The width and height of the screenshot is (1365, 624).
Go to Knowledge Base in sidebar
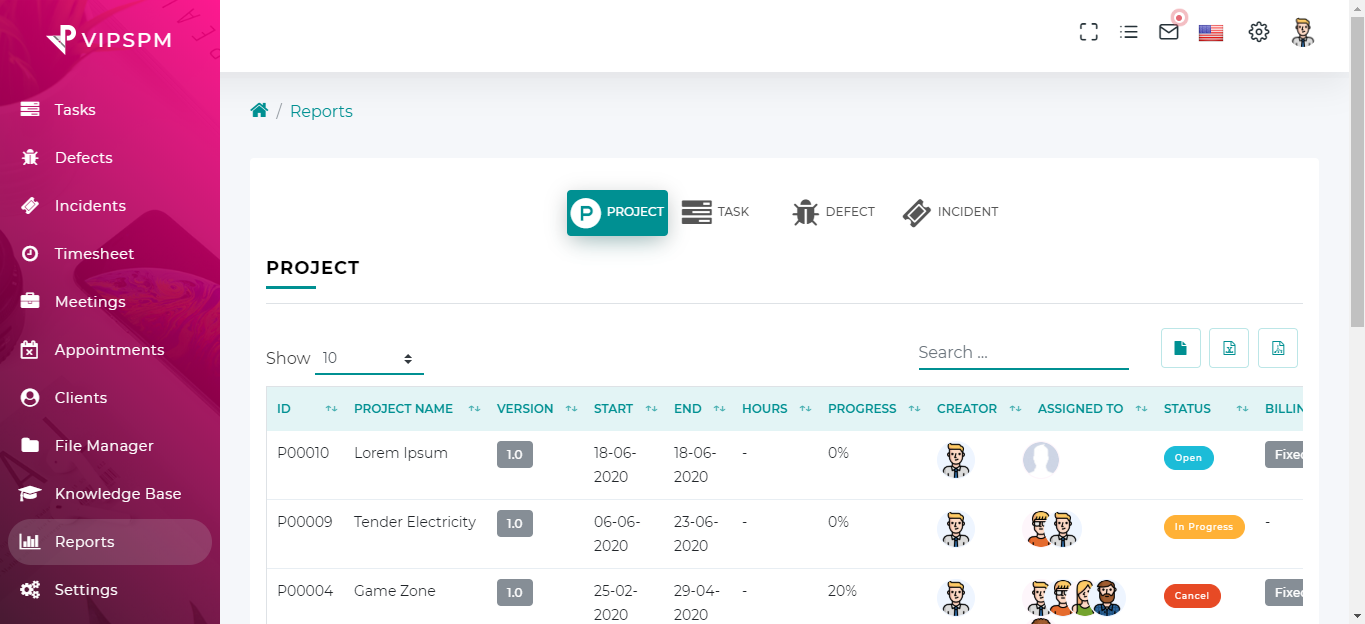point(117,494)
